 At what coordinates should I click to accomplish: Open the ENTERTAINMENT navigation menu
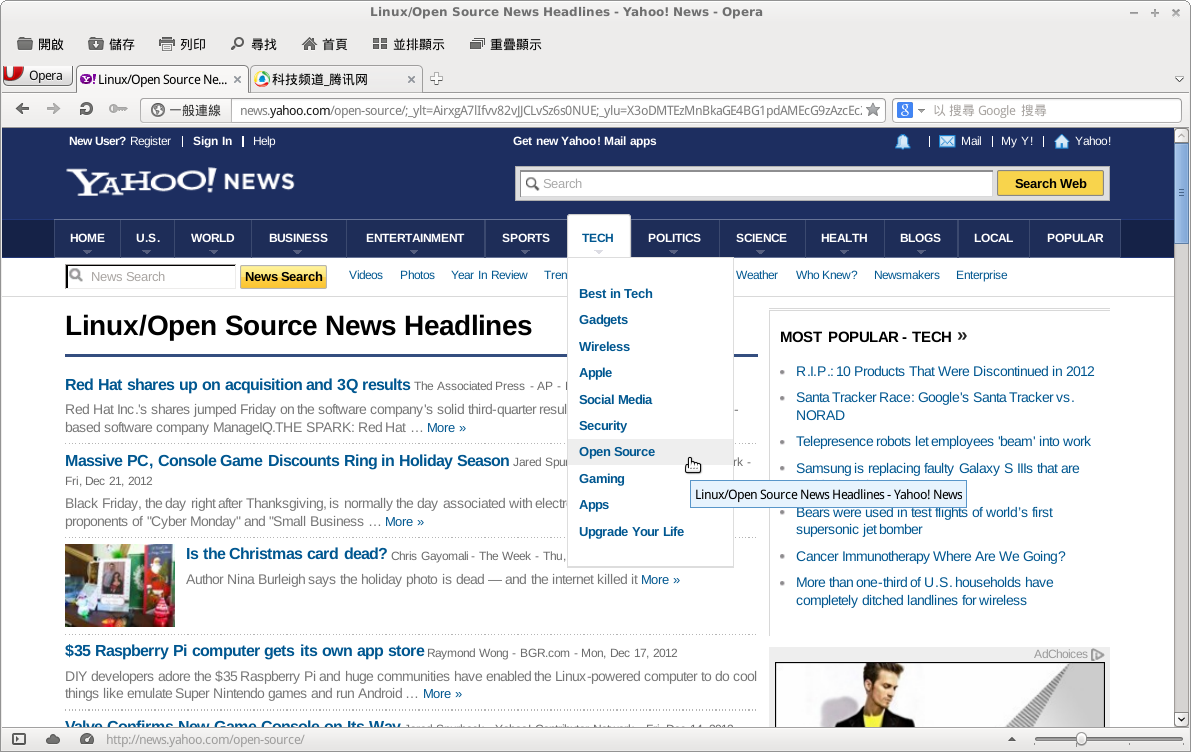pos(415,239)
